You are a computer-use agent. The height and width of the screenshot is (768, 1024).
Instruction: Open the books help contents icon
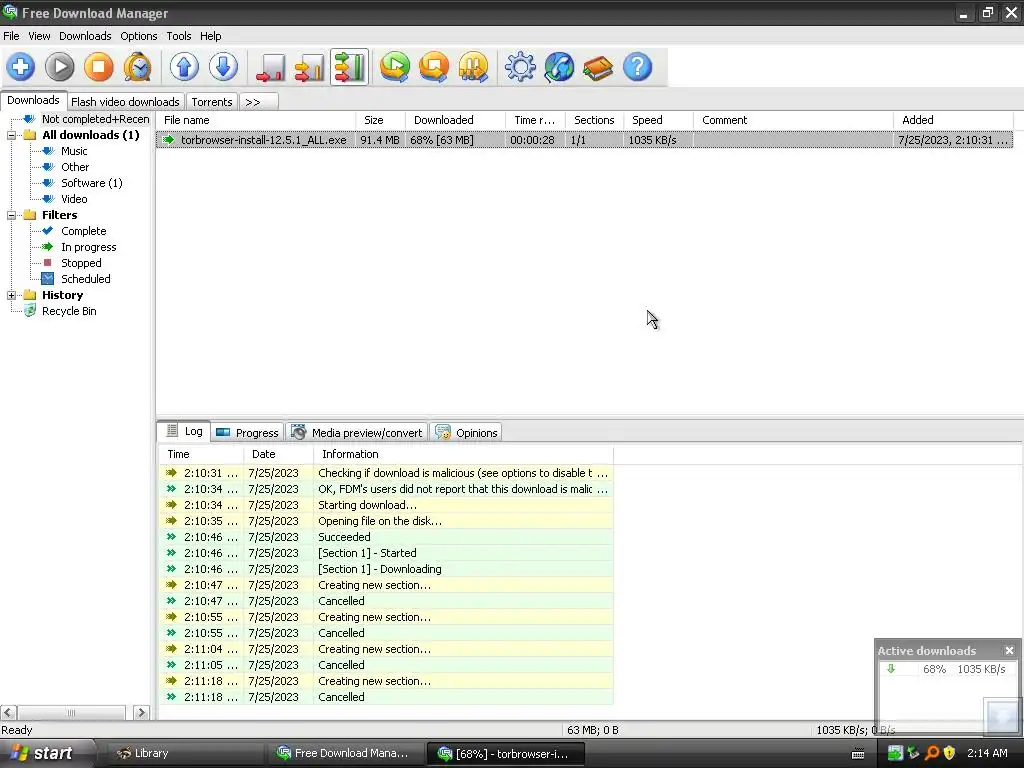(x=598, y=67)
